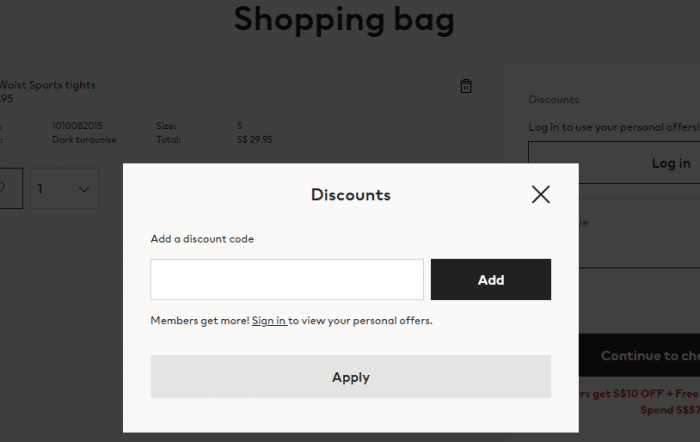700x442 pixels.
Task: Click the S$ 29.95 total price
Action: tap(254, 140)
